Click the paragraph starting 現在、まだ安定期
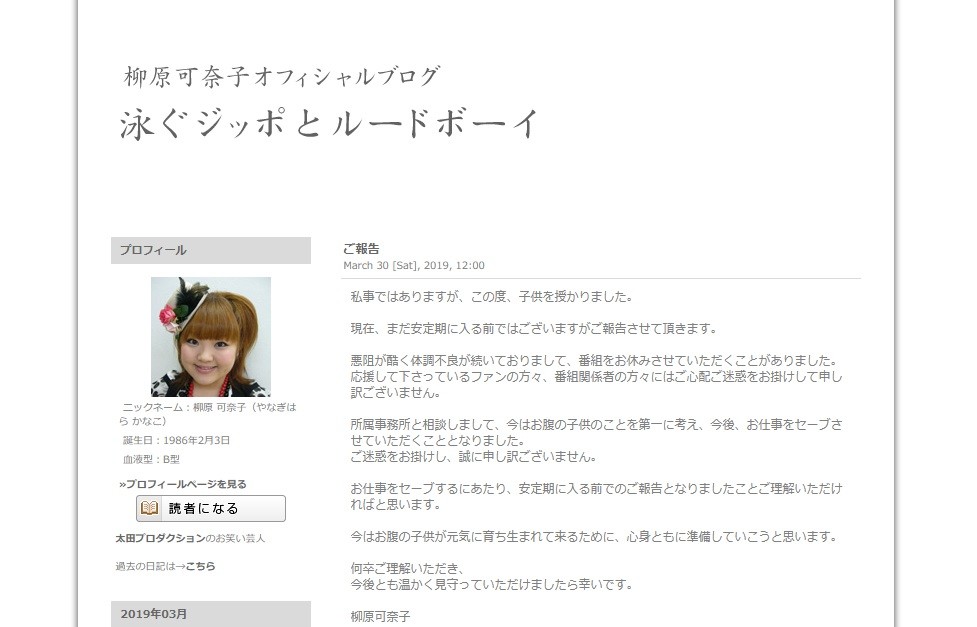 pos(533,329)
